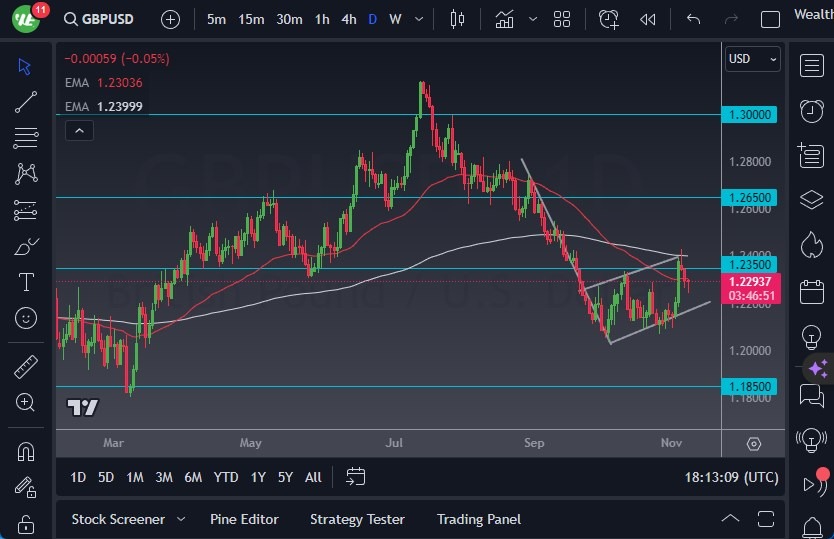Toggle lock all drawings padlock
The image size is (834, 539).
click(26, 524)
